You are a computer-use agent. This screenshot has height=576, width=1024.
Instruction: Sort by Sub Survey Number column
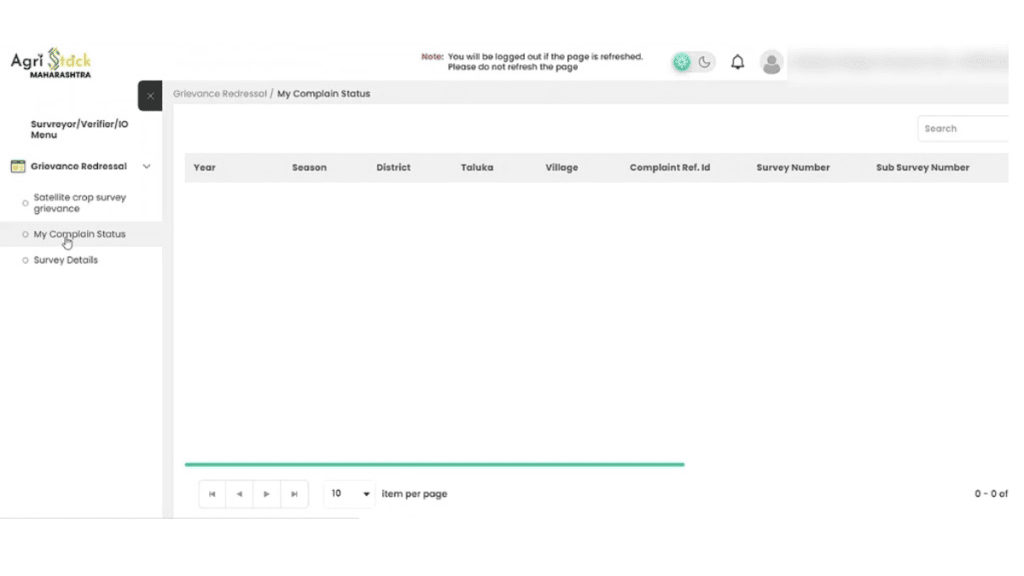(922, 168)
